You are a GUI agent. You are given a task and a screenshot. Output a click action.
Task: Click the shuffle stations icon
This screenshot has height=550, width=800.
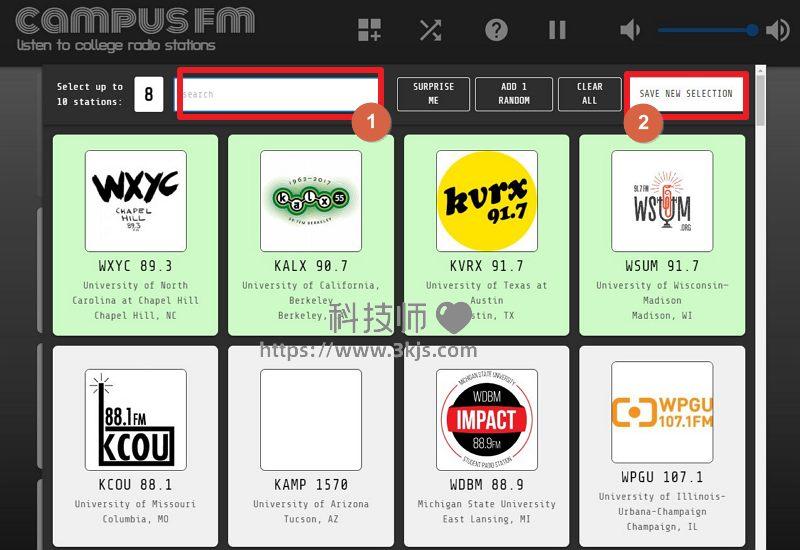[431, 30]
